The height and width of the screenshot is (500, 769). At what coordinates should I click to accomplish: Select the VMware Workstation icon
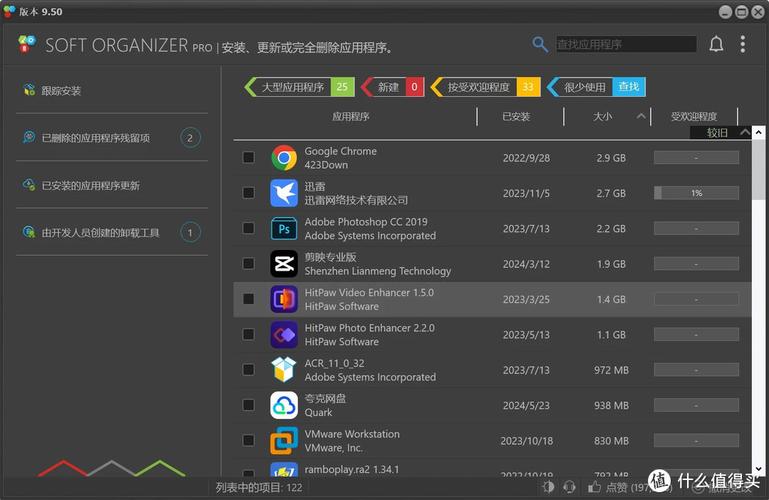coord(284,440)
